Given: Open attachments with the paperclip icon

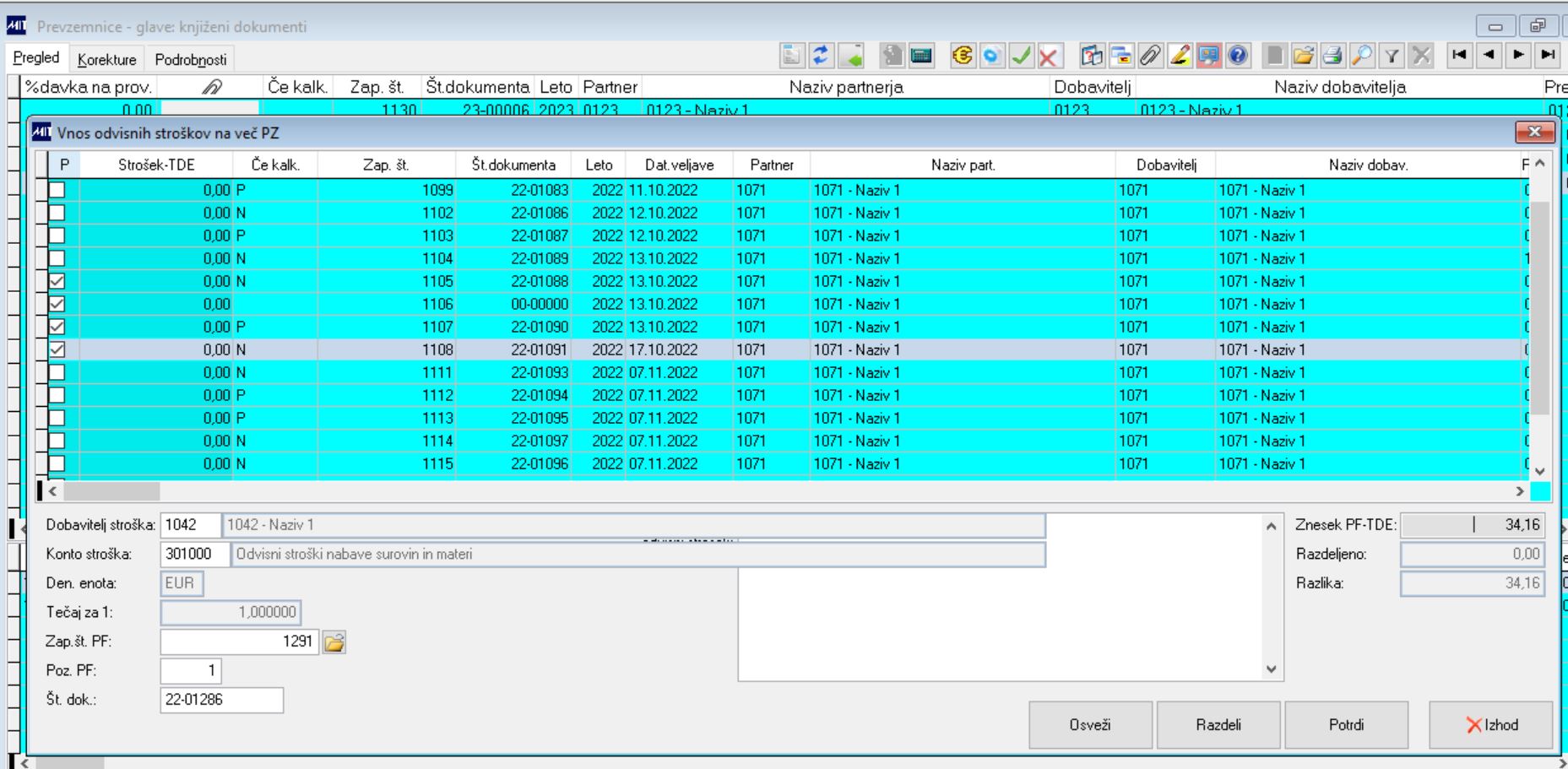Looking at the screenshot, I should click(x=1149, y=57).
